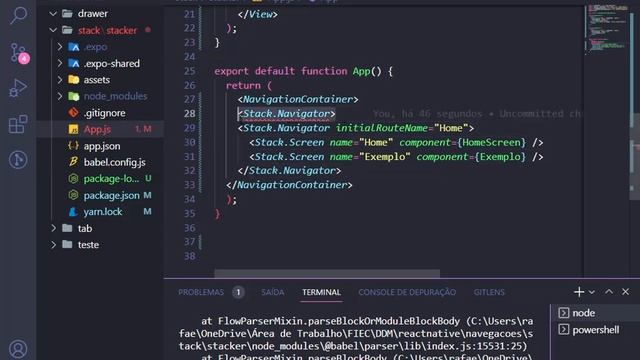
Task: Click the closing View tag
Action: click(258, 14)
